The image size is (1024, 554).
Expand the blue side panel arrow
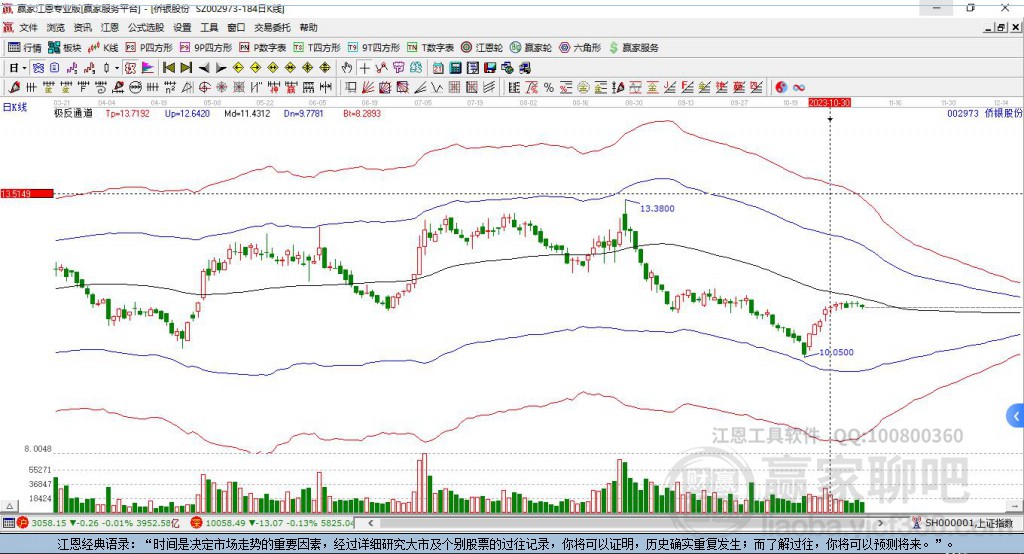point(1016,416)
